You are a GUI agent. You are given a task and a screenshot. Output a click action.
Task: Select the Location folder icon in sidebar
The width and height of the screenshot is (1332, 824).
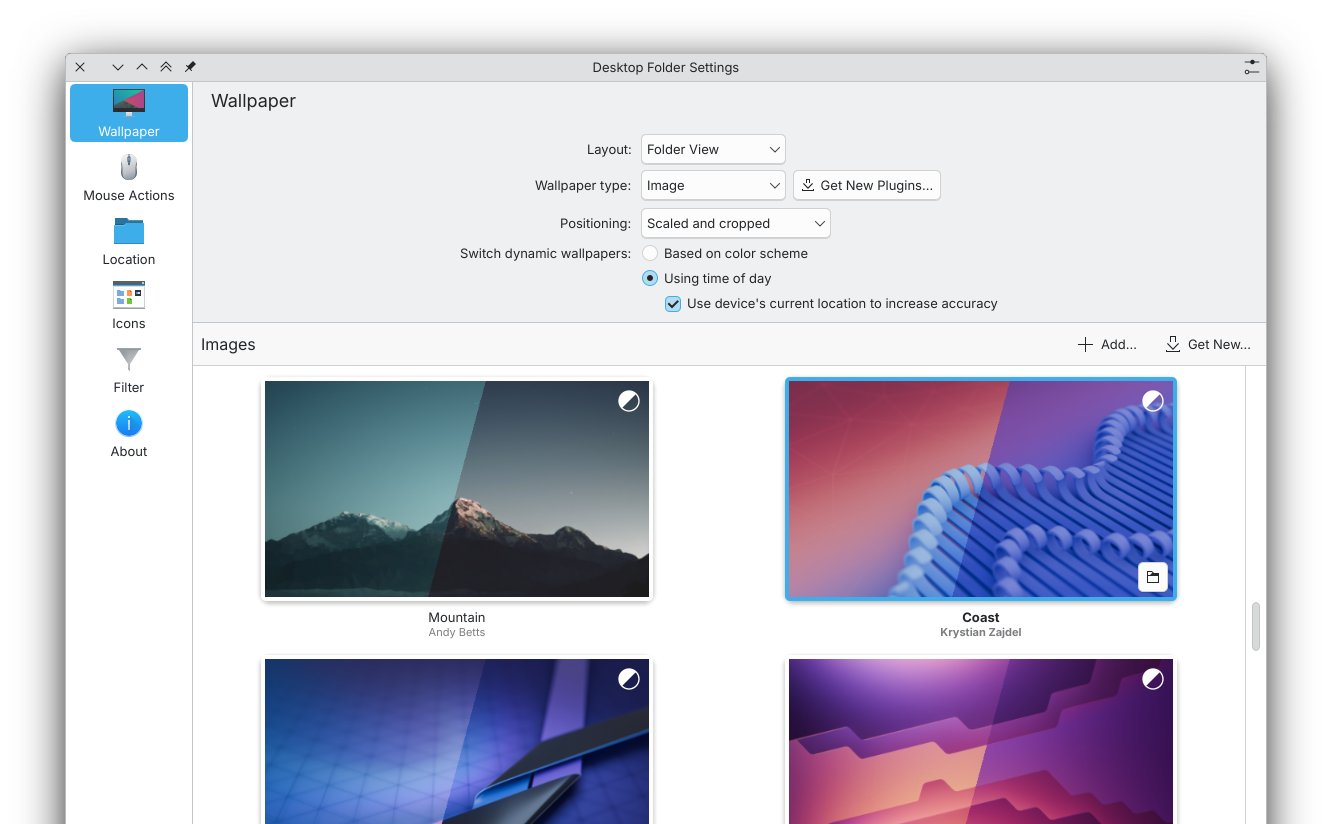129,232
